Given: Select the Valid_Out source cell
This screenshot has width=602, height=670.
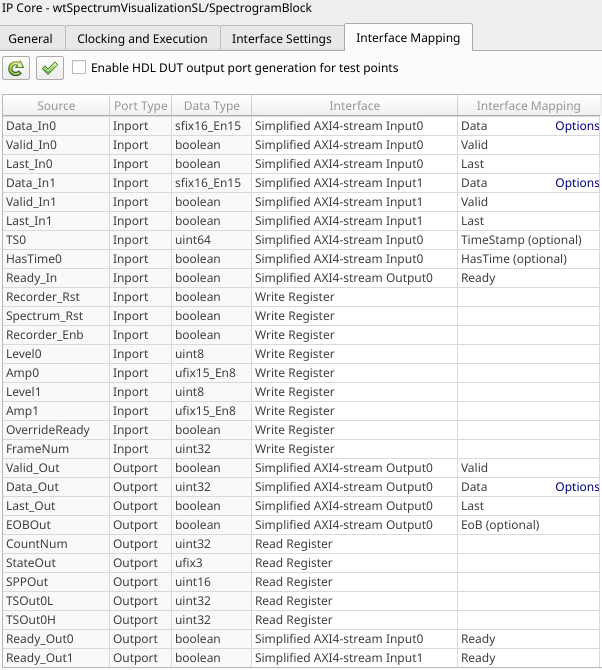Looking at the screenshot, I should click(x=56, y=467).
